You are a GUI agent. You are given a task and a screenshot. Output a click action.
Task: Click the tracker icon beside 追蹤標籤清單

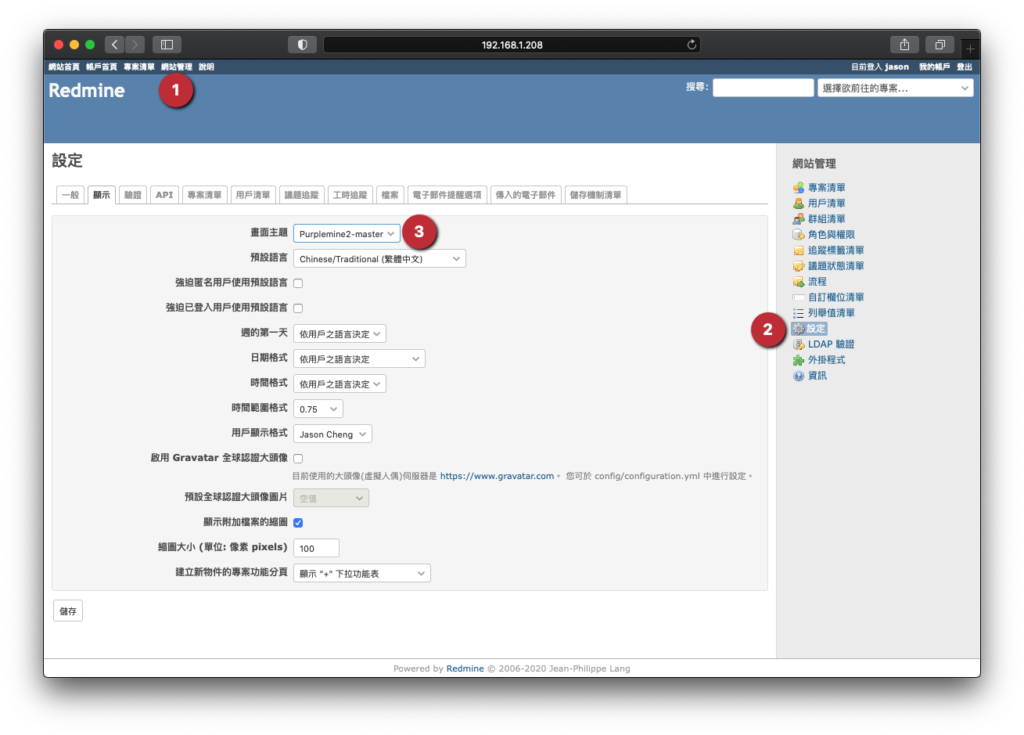798,250
